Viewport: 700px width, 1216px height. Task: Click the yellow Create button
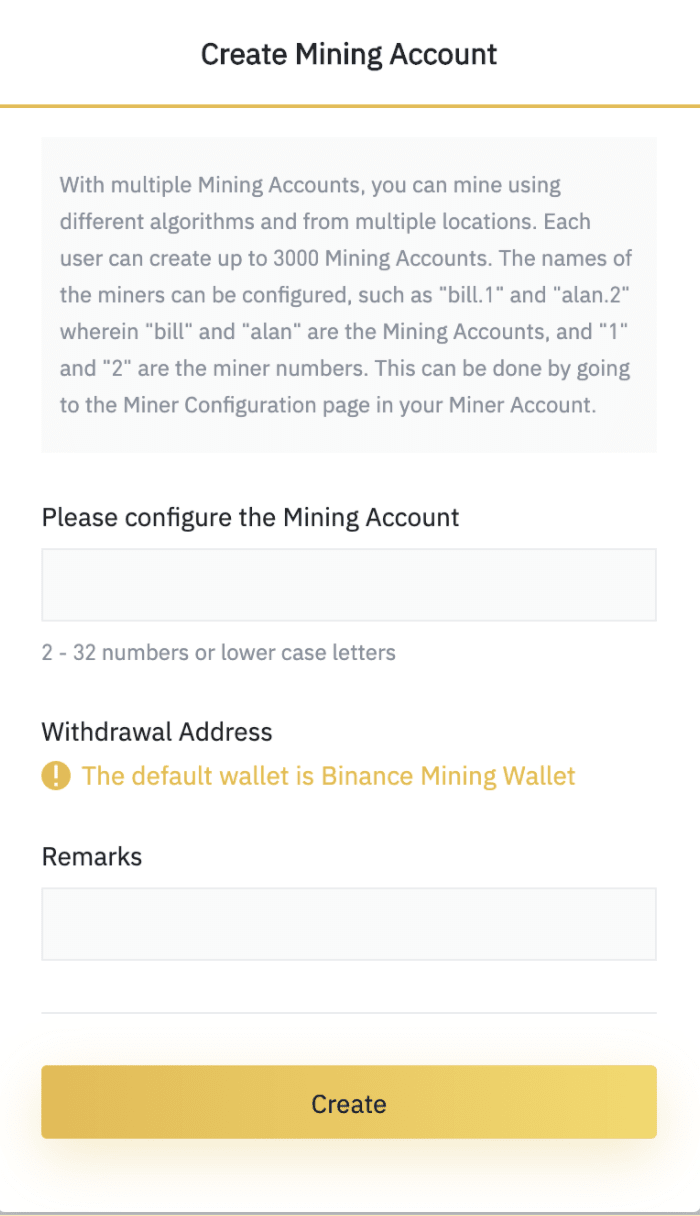pos(349,1102)
